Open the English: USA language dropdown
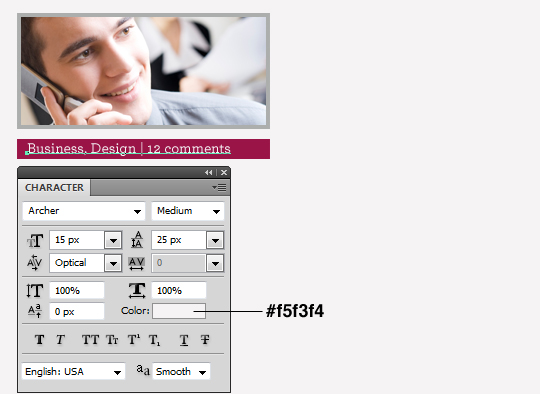Image resolution: width=540 pixels, height=394 pixels. tap(73, 371)
